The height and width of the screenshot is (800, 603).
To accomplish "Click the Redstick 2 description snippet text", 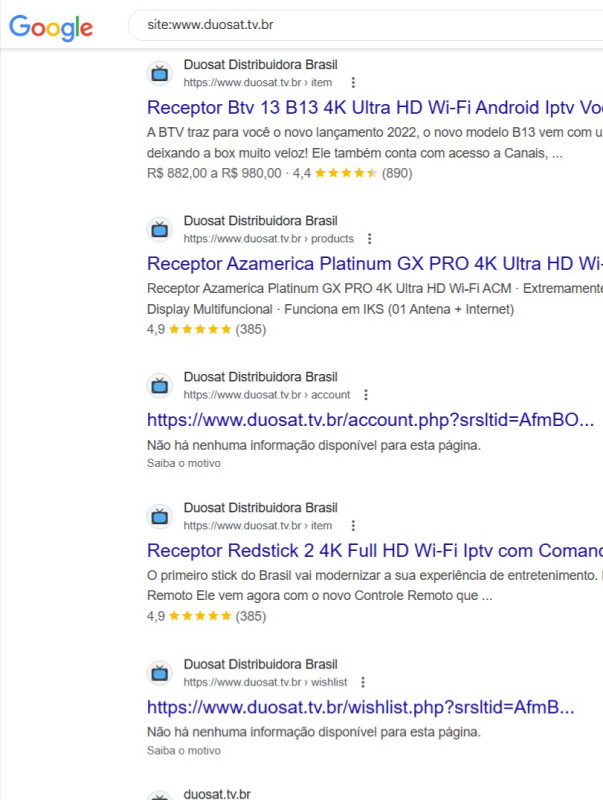I will click(x=375, y=586).
